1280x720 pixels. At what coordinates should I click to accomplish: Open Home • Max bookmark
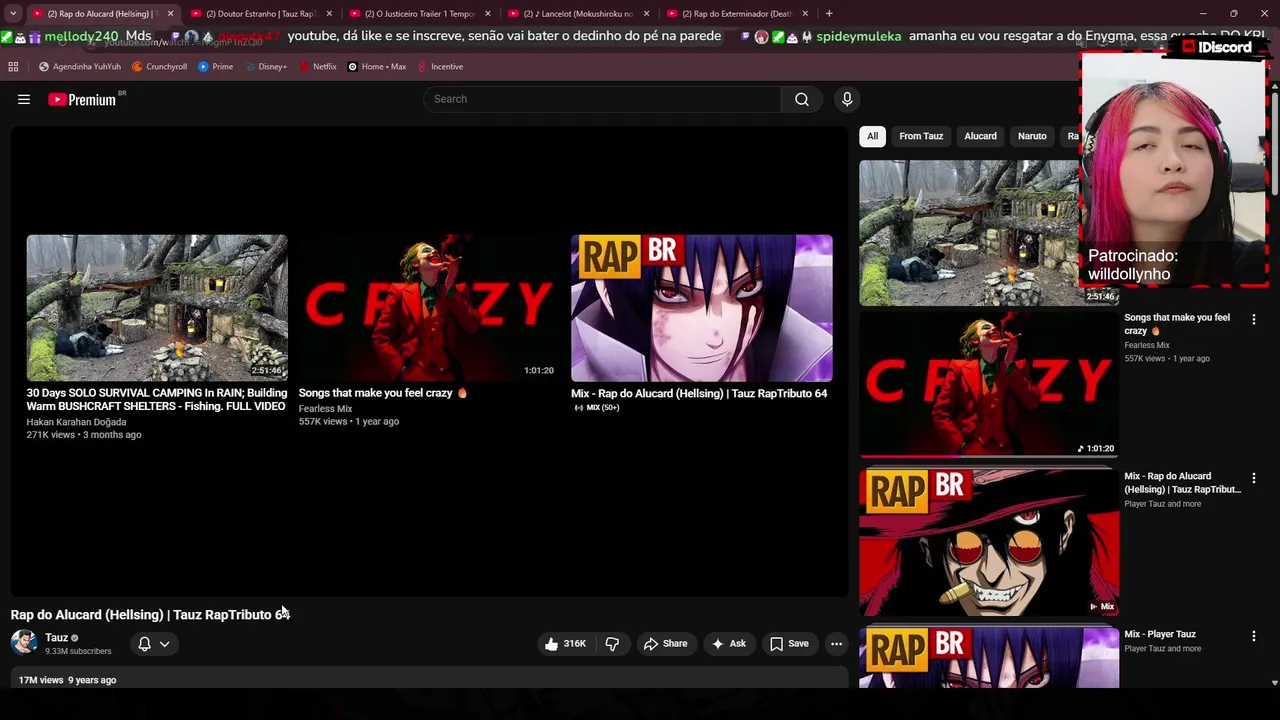click(x=377, y=67)
